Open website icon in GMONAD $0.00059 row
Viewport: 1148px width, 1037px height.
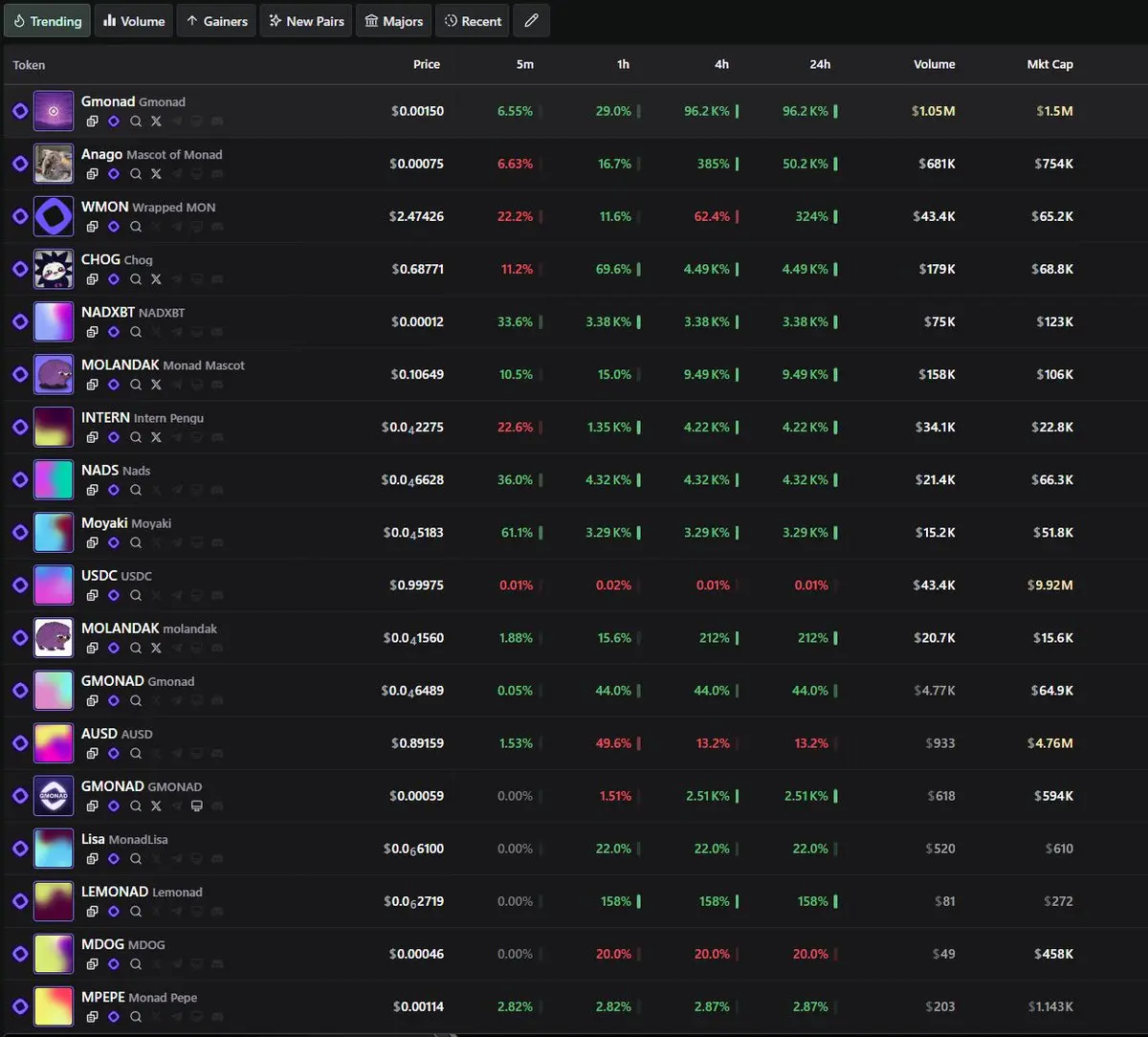tap(197, 805)
